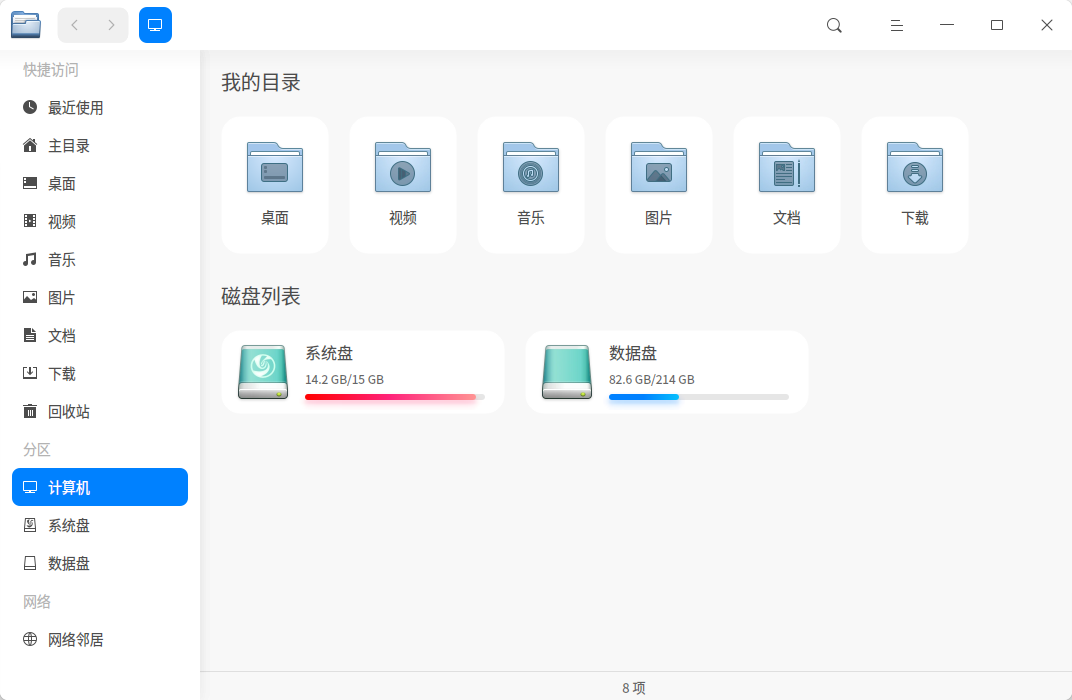Screen dimensions: 1072x700
Task: Click the 8 项 status bar text
Action: pyautogui.click(x=634, y=688)
